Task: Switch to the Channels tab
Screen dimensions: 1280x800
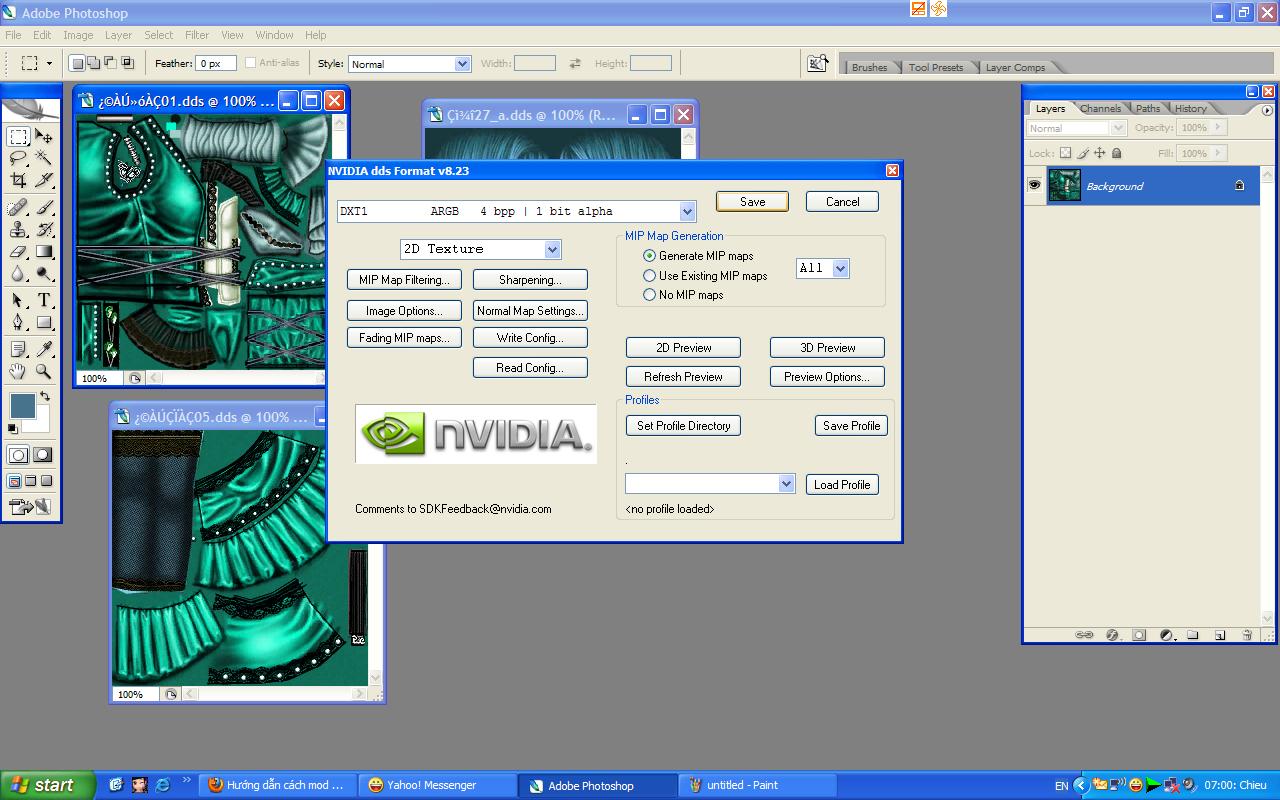Action: click(x=1100, y=108)
